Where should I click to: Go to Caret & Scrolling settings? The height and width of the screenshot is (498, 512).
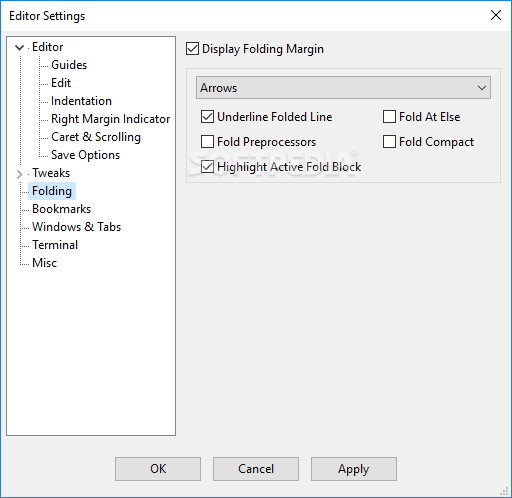[96, 137]
